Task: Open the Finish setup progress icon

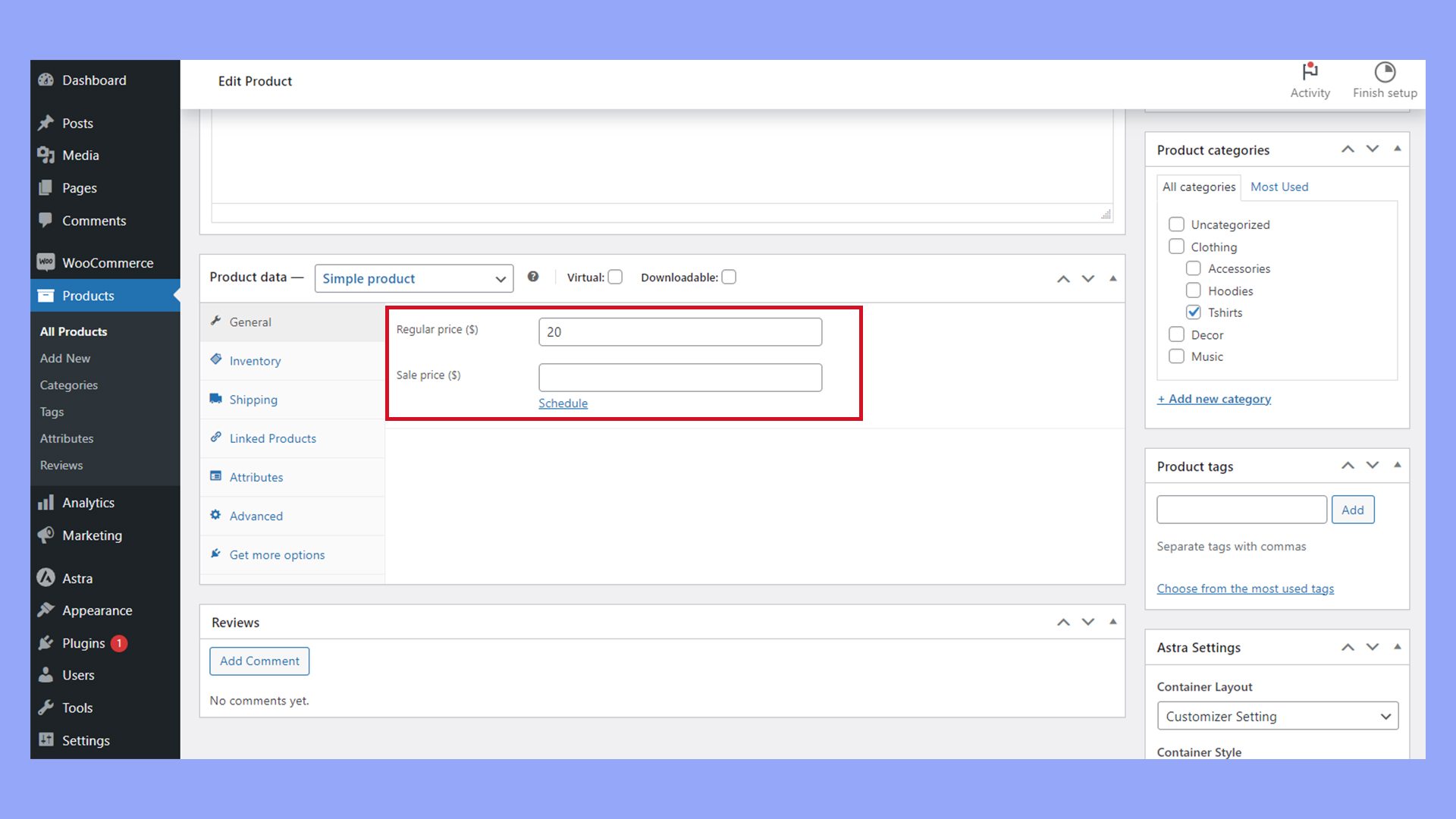Action: click(1385, 72)
